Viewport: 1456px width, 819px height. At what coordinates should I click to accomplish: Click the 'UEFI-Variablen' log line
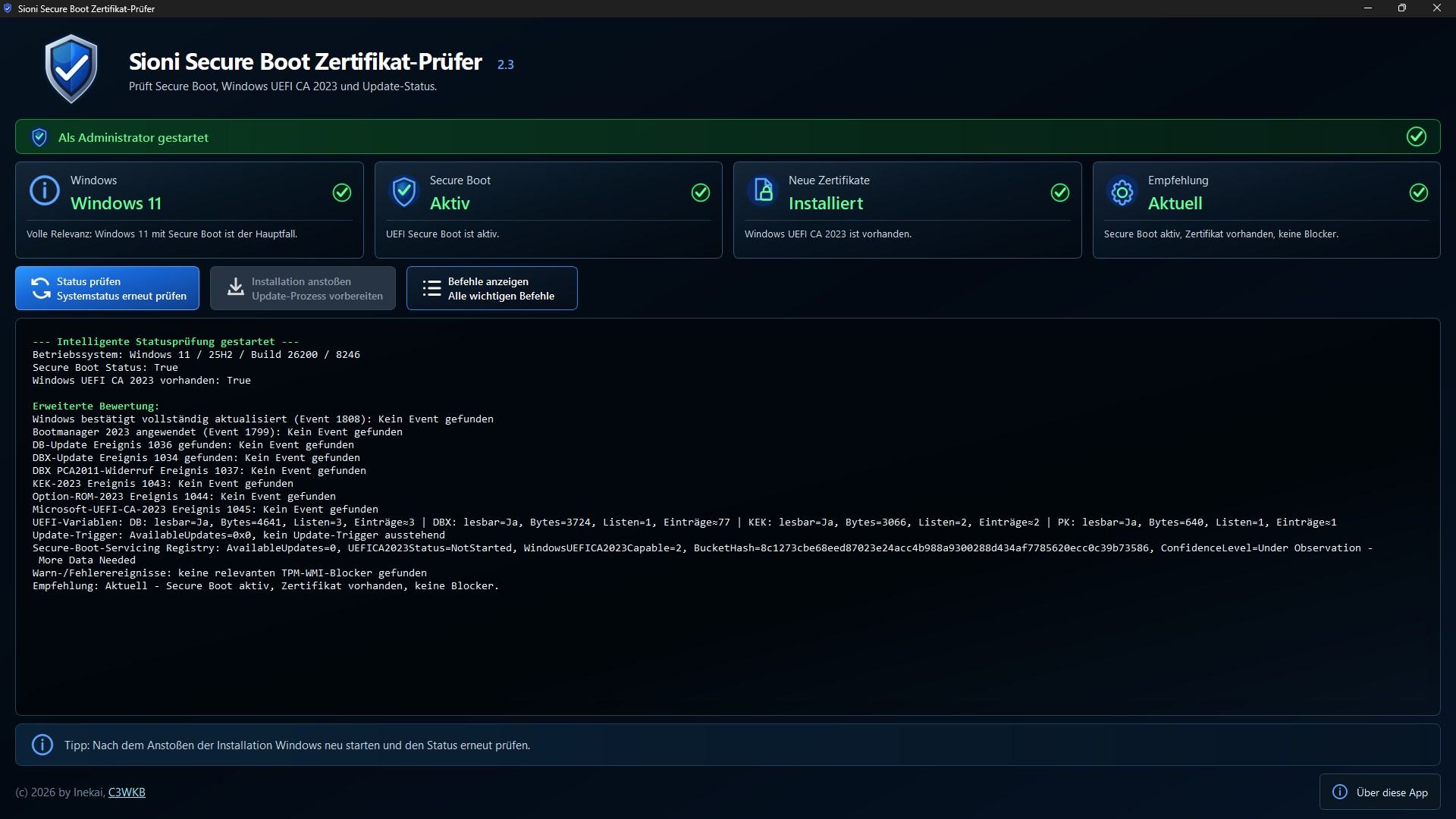[685, 522]
